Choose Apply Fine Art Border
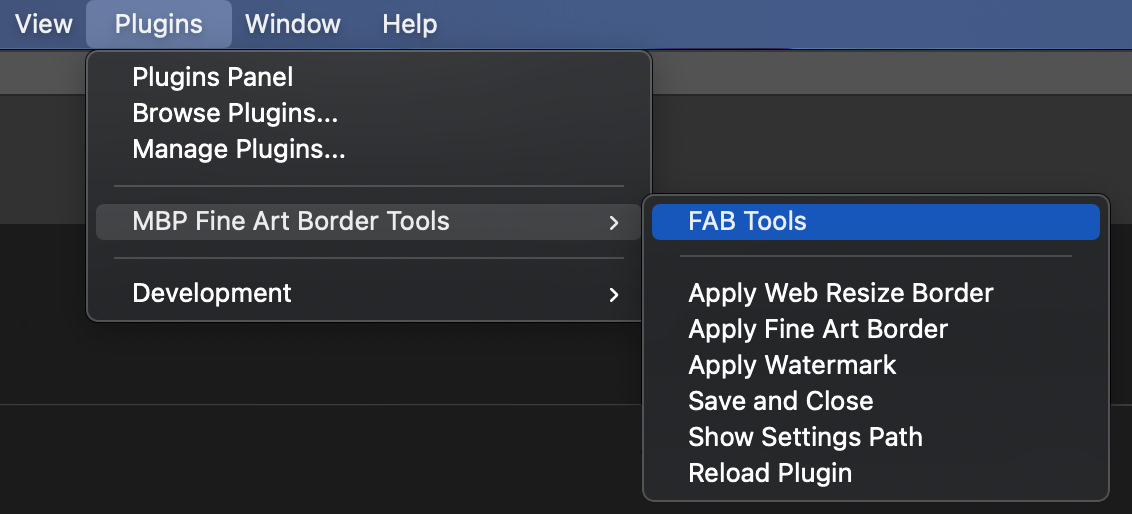This screenshot has height=514, width=1132. tap(818, 329)
